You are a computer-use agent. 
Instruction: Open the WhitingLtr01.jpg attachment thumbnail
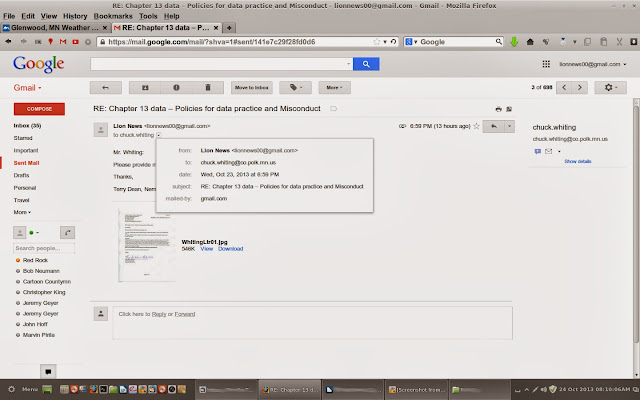pos(147,245)
